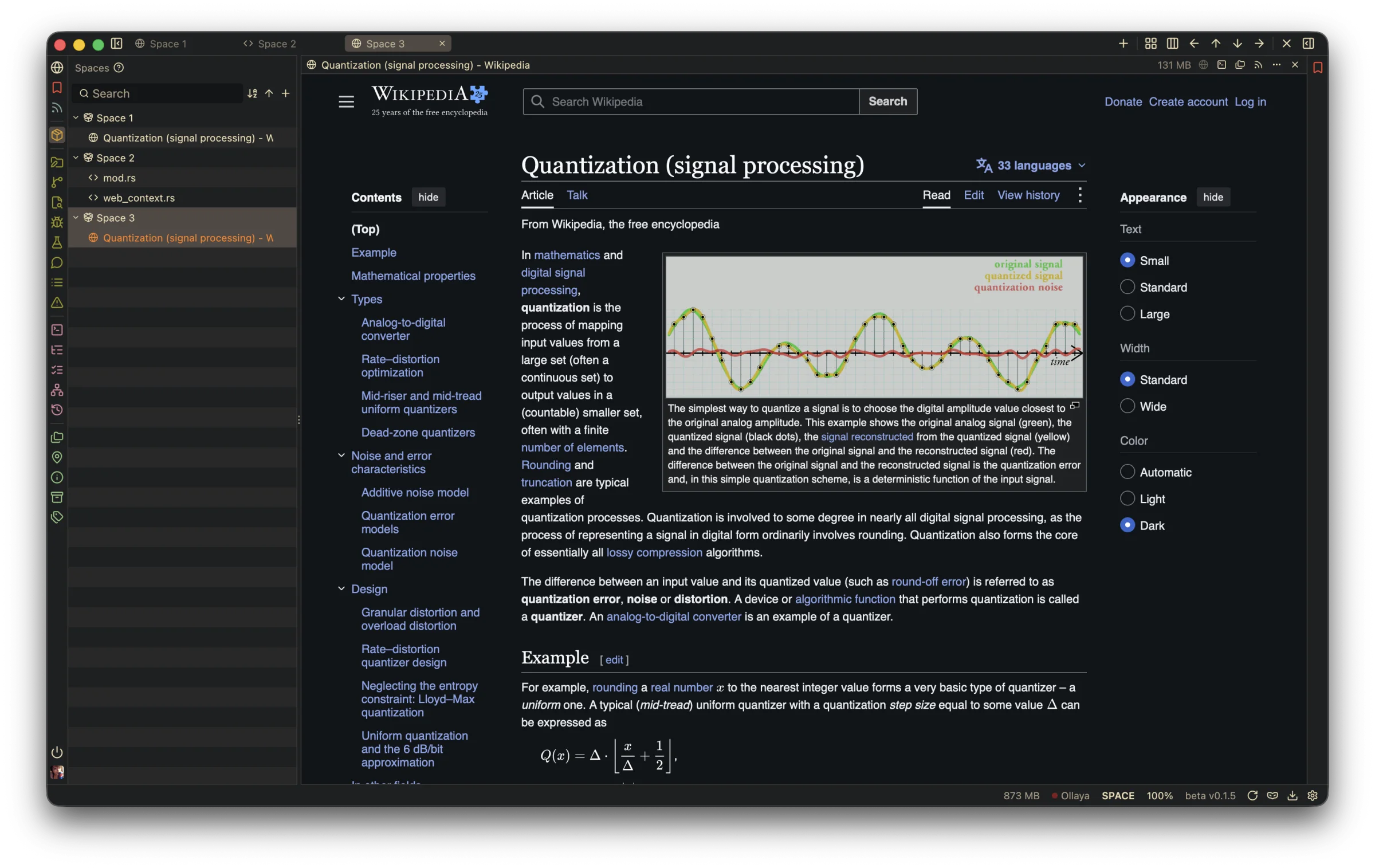Select Automatic color option
1375x868 pixels.
1127,472
